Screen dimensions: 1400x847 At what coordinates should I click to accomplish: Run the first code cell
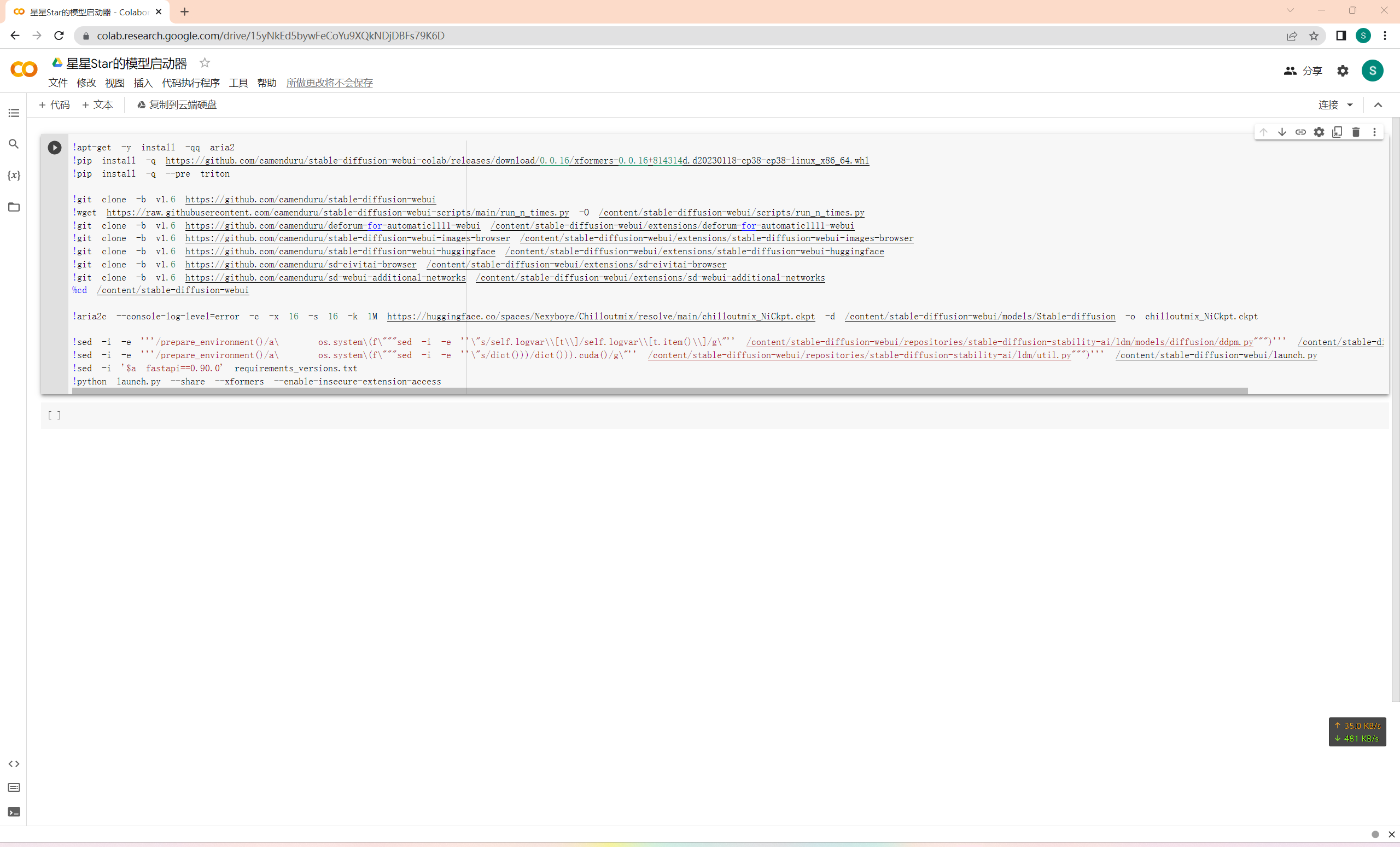55,148
